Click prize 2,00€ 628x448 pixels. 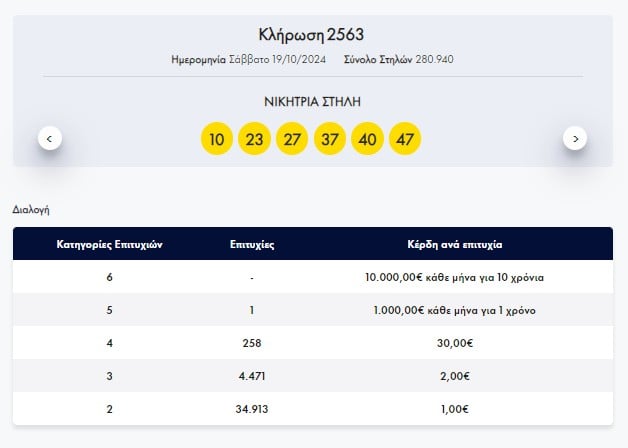(x=455, y=376)
